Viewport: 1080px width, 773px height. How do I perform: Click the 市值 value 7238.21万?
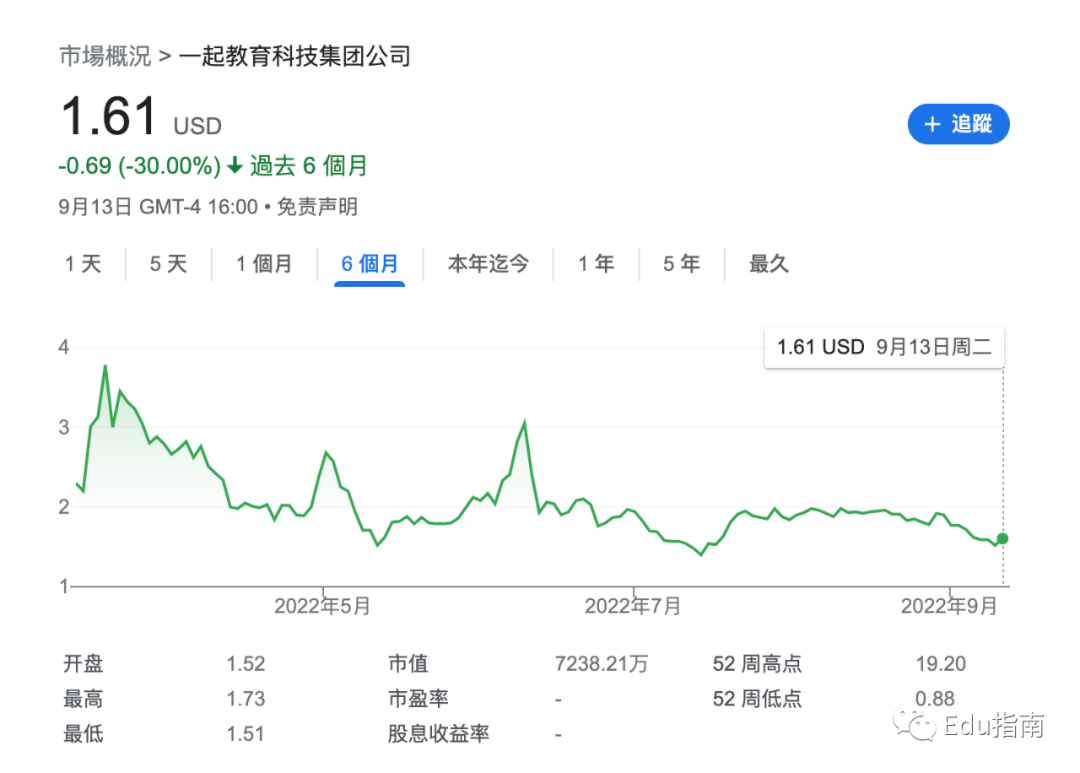pos(601,663)
